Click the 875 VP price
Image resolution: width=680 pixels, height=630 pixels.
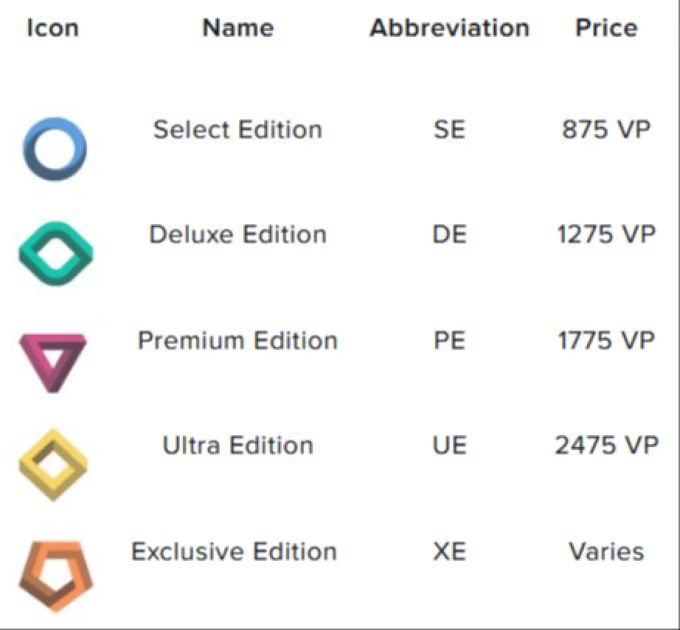click(606, 130)
